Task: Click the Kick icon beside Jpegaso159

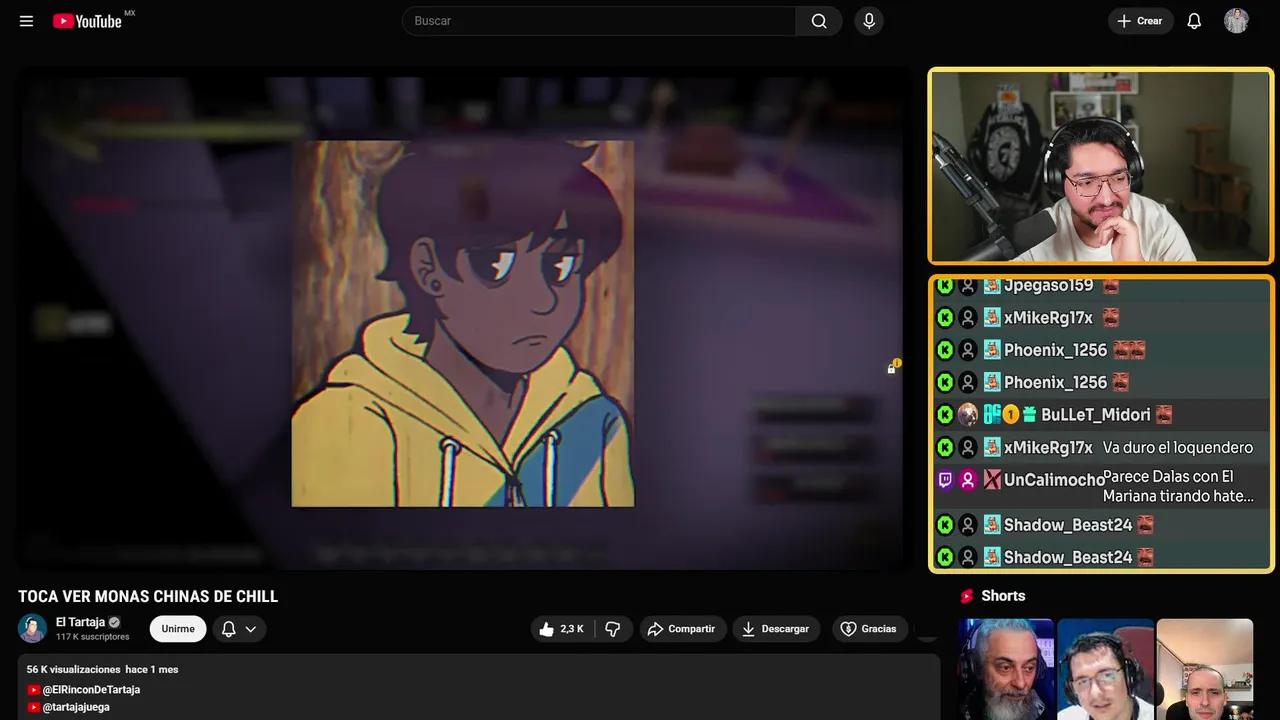Action: pos(945,286)
